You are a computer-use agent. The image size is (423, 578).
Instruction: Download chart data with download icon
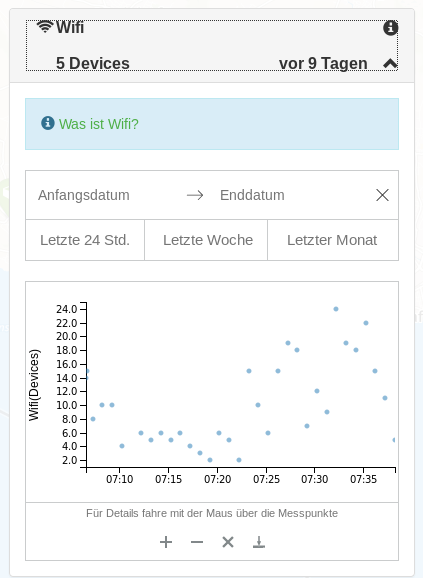point(259,542)
